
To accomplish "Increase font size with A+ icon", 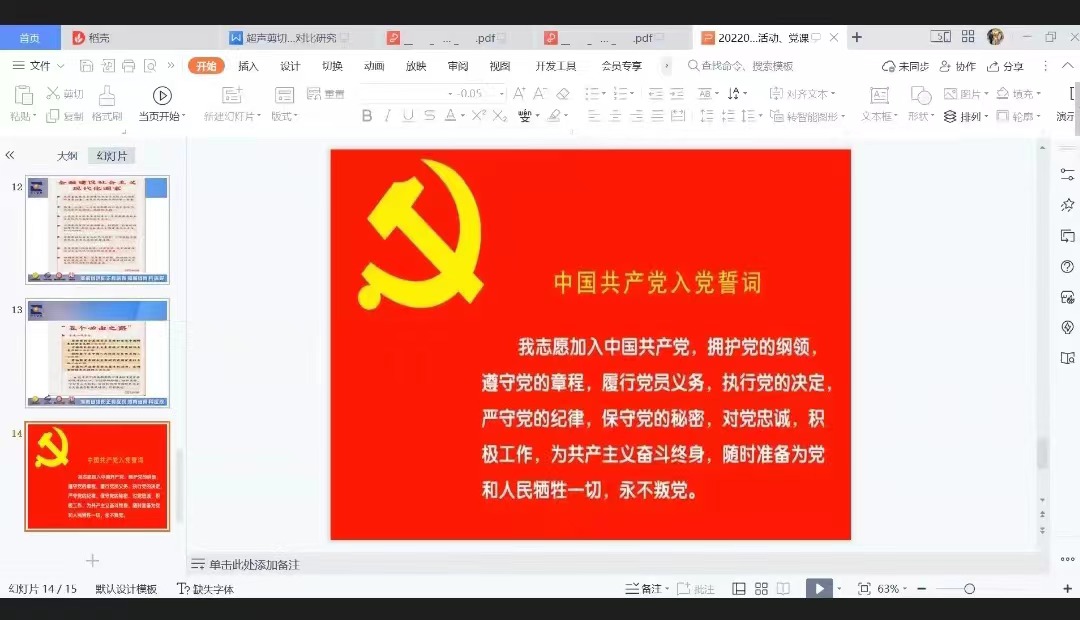I will click(519, 93).
